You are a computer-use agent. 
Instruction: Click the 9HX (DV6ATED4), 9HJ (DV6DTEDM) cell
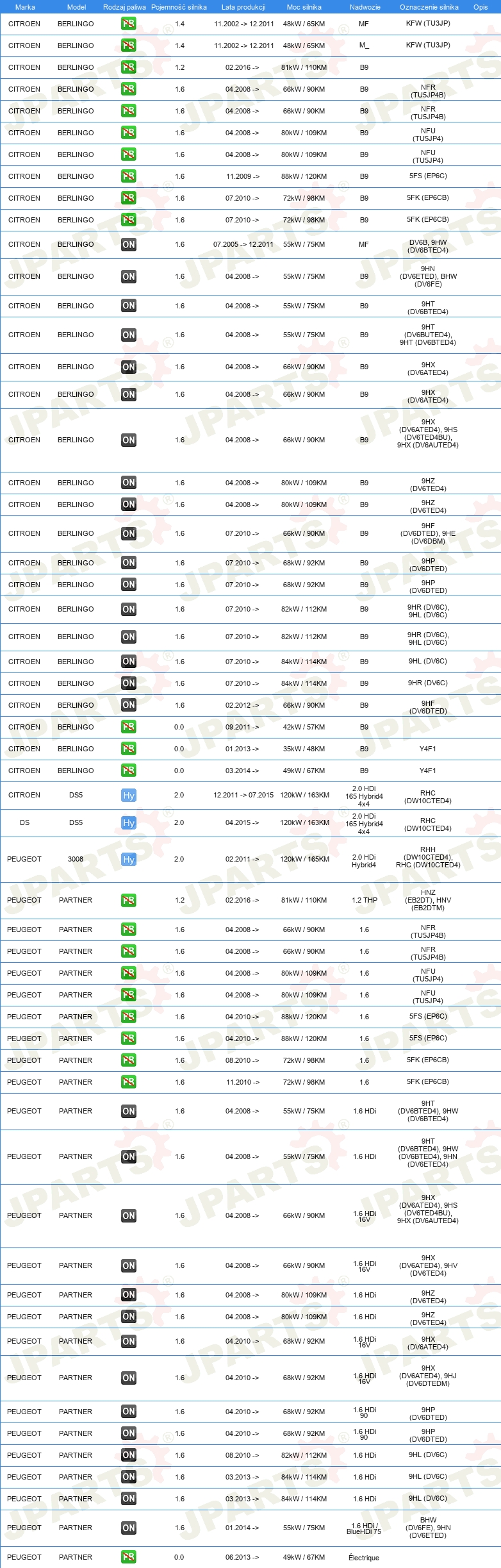[x=428, y=1376]
